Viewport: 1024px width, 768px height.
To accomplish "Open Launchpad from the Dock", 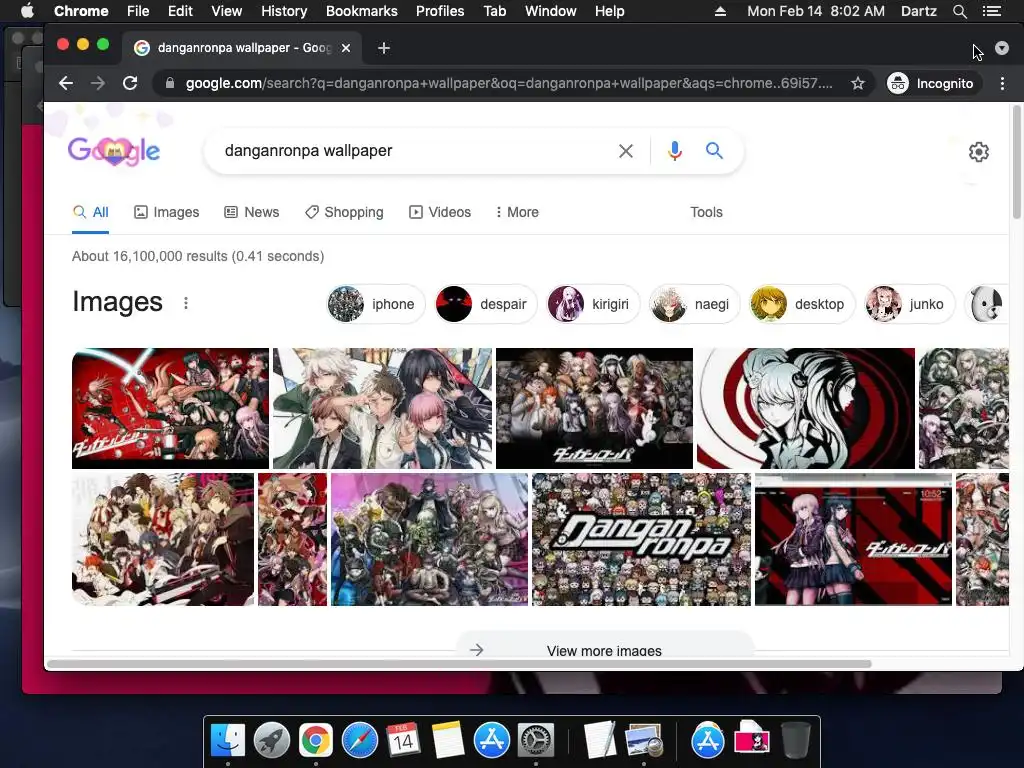I will (272, 741).
